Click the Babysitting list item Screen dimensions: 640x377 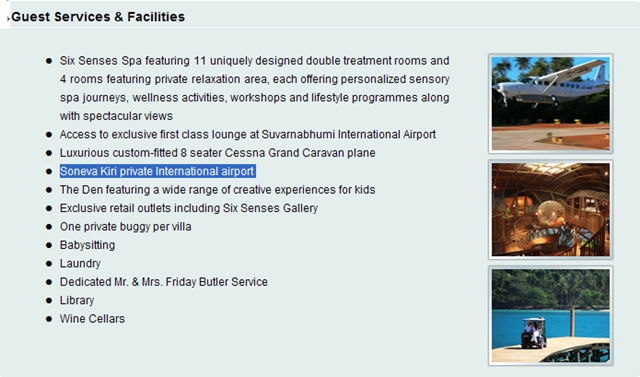[87, 245]
